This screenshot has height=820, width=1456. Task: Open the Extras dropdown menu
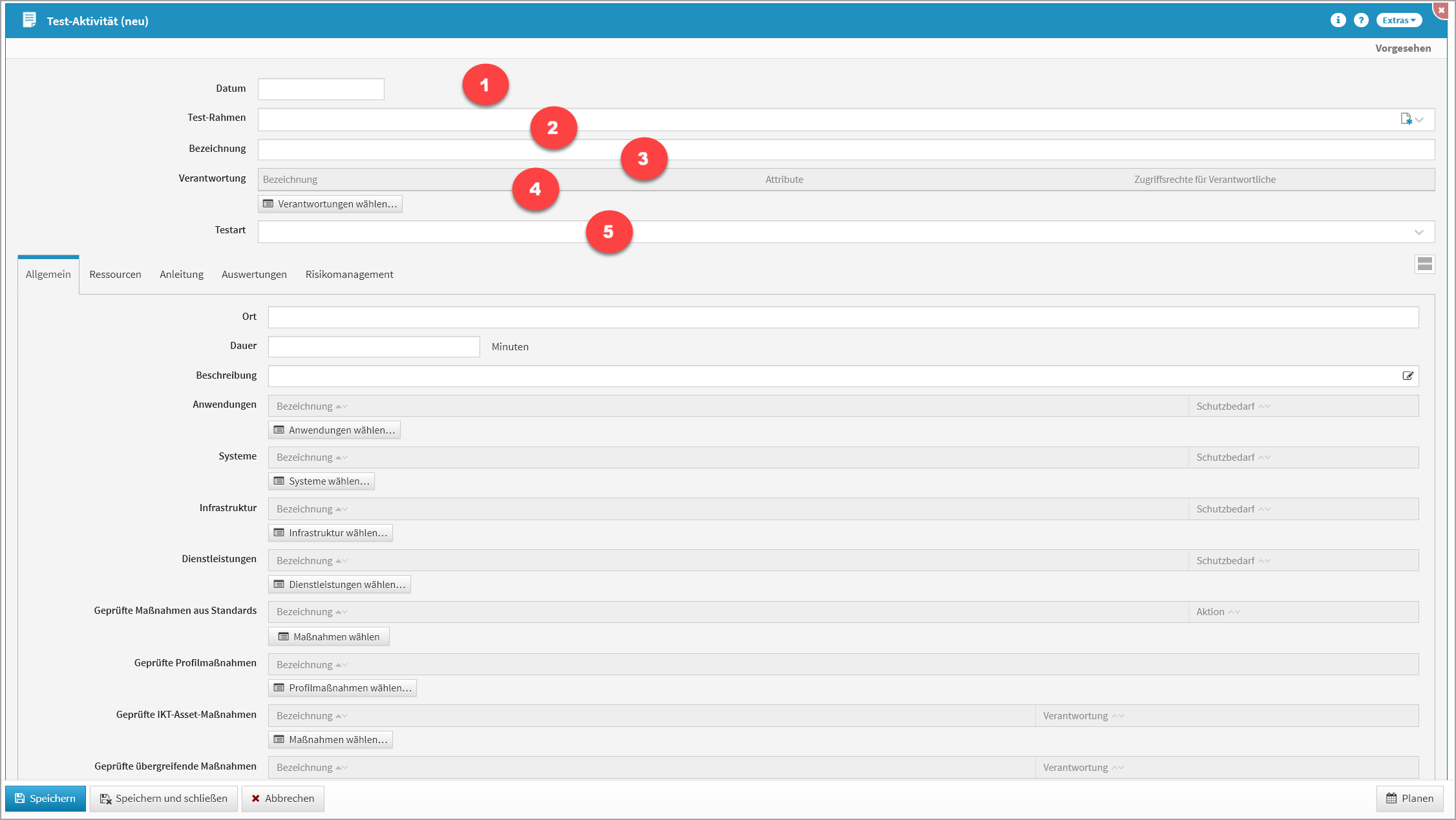click(1398, 21)
